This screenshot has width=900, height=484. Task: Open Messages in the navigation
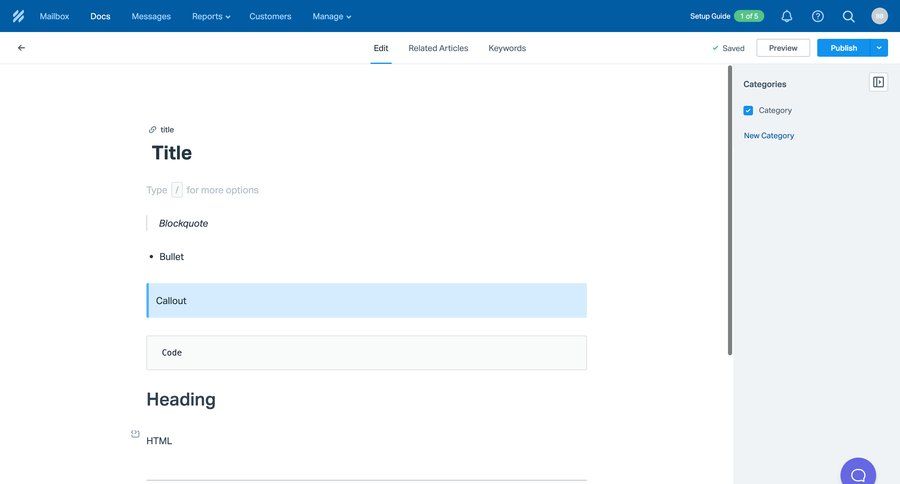(x=151, y=16)
